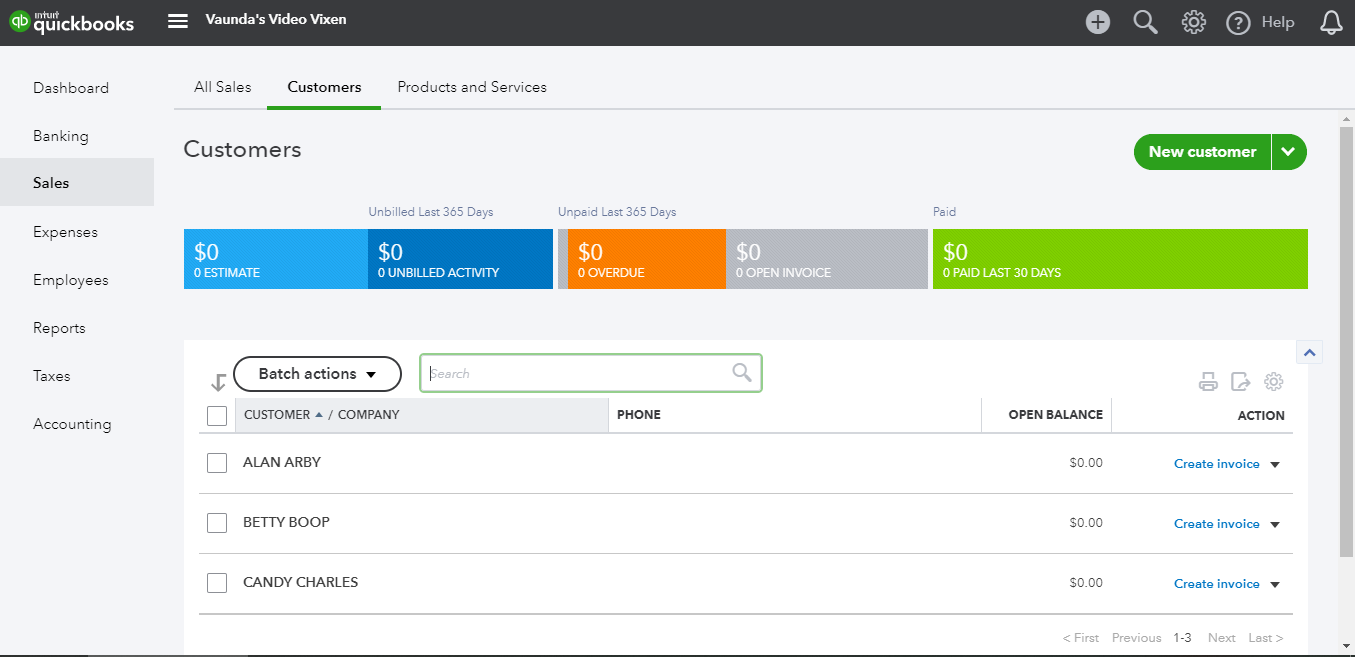Click the green New customer button
Viewport: 1357px width, 657px height.
(1202, 152)
